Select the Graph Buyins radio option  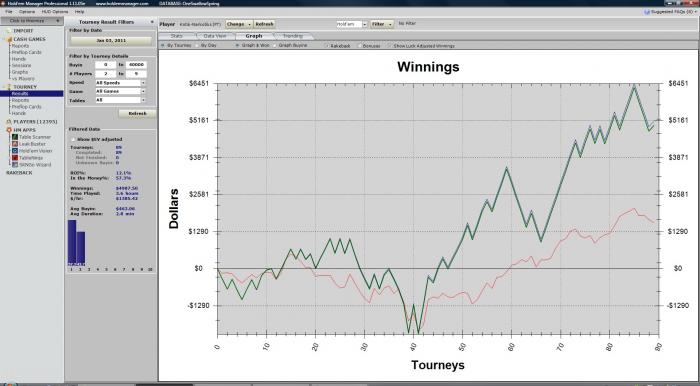click(275, 46)
